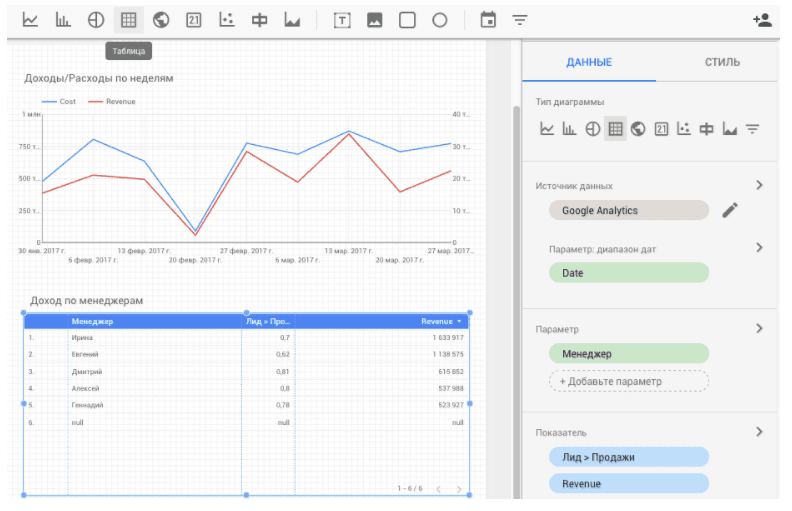Viewport: 792px width, 511px height.
Task: Click the share/add people icon
Action: [762, 20]
